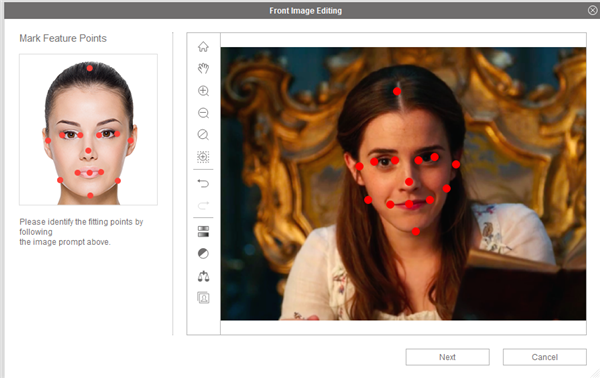Select the nose tip feature point on photo
Screen dimensions: 600x378
pos(409,182)
